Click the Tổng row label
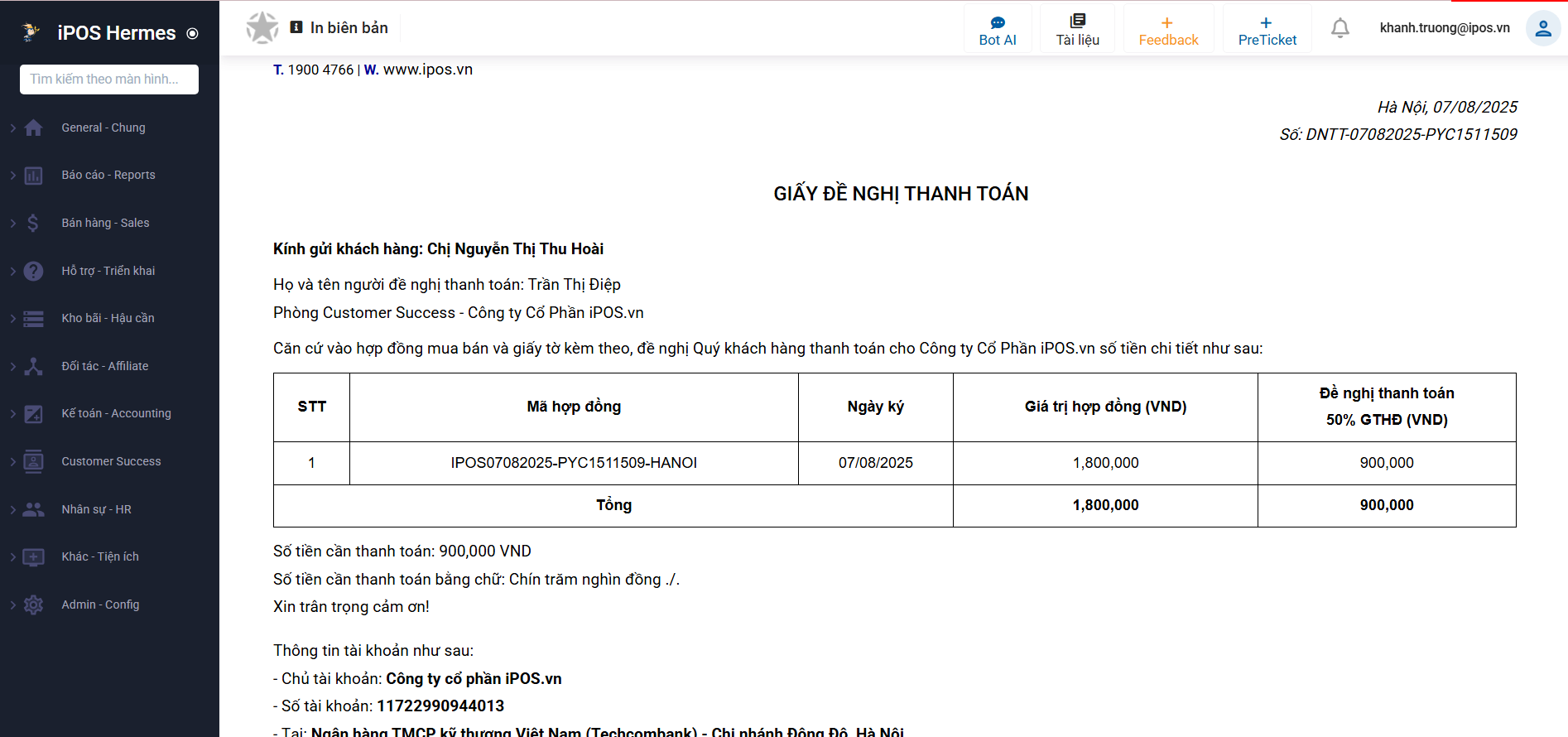 pyautogui.click(x=613, y=505)
